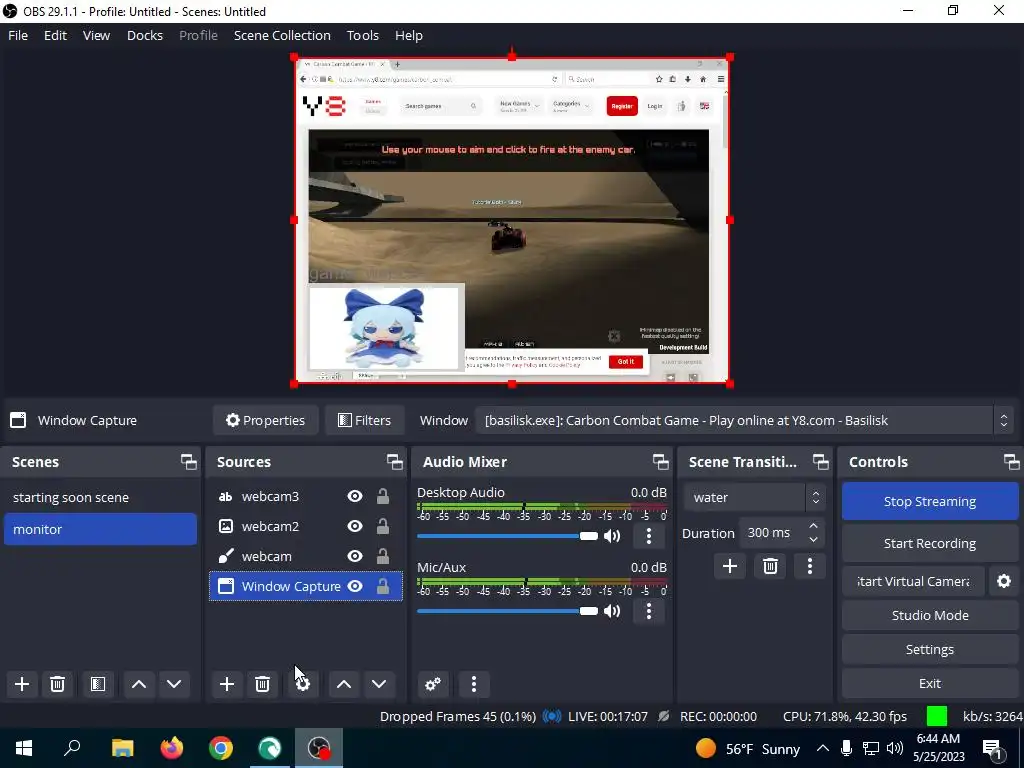Screen dimensions: 1024x768
Task: Remove selected scene with trash icon
Action: [x=57, y=684]
